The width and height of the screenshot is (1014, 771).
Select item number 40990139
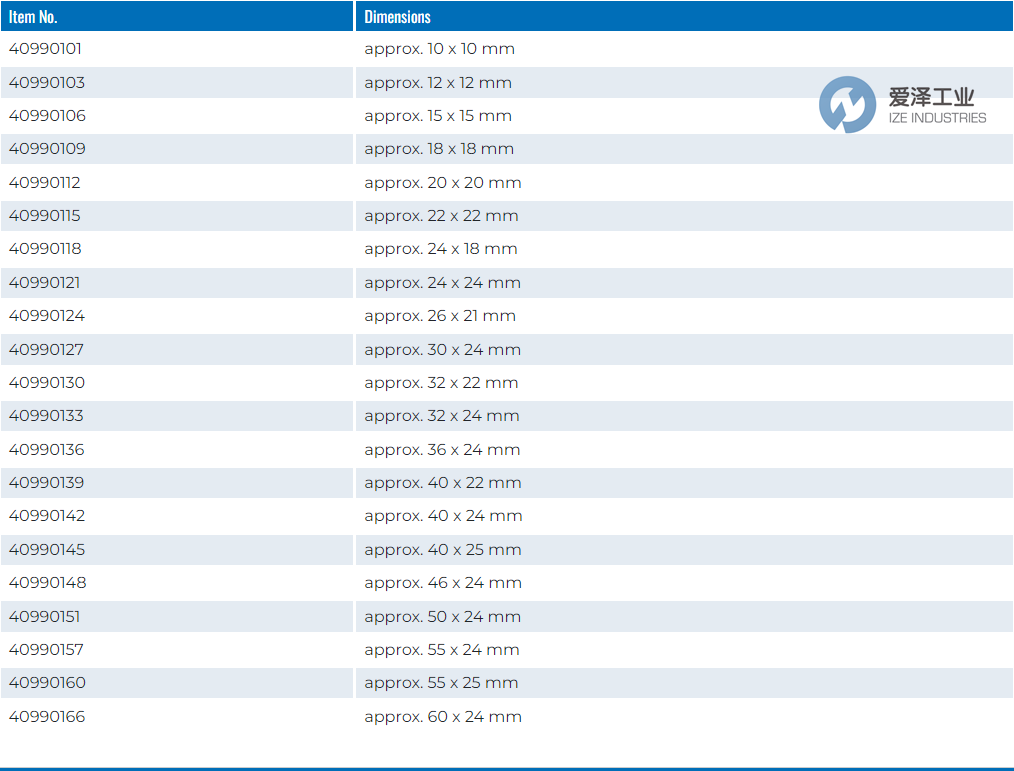pos(47,483)
